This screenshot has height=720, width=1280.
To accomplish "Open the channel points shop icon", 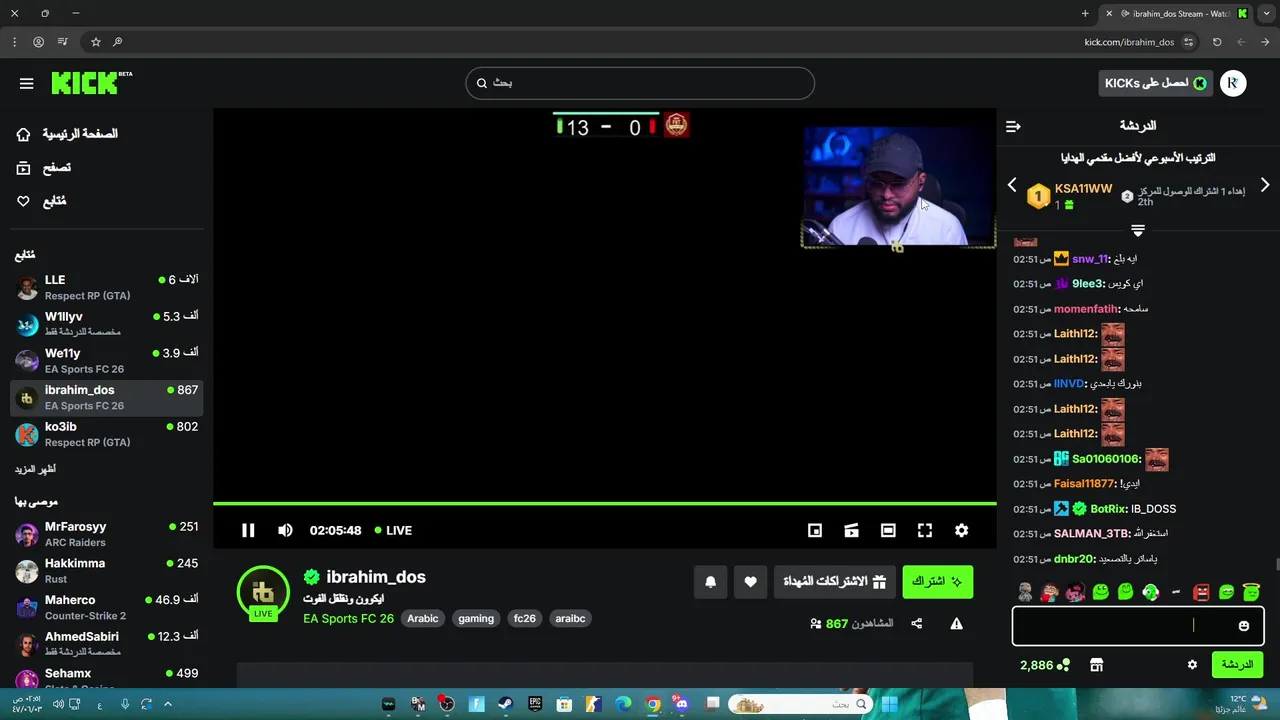I will tap(1096, 665).
